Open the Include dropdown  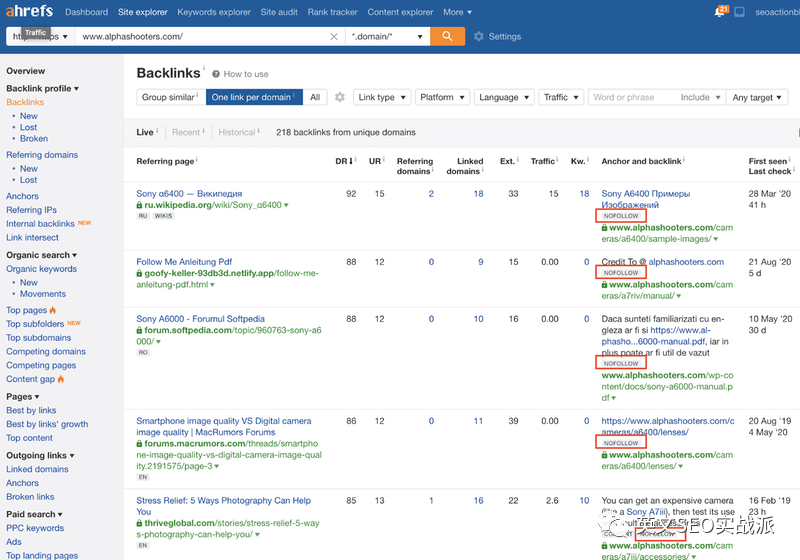click(x=700, y=97)
